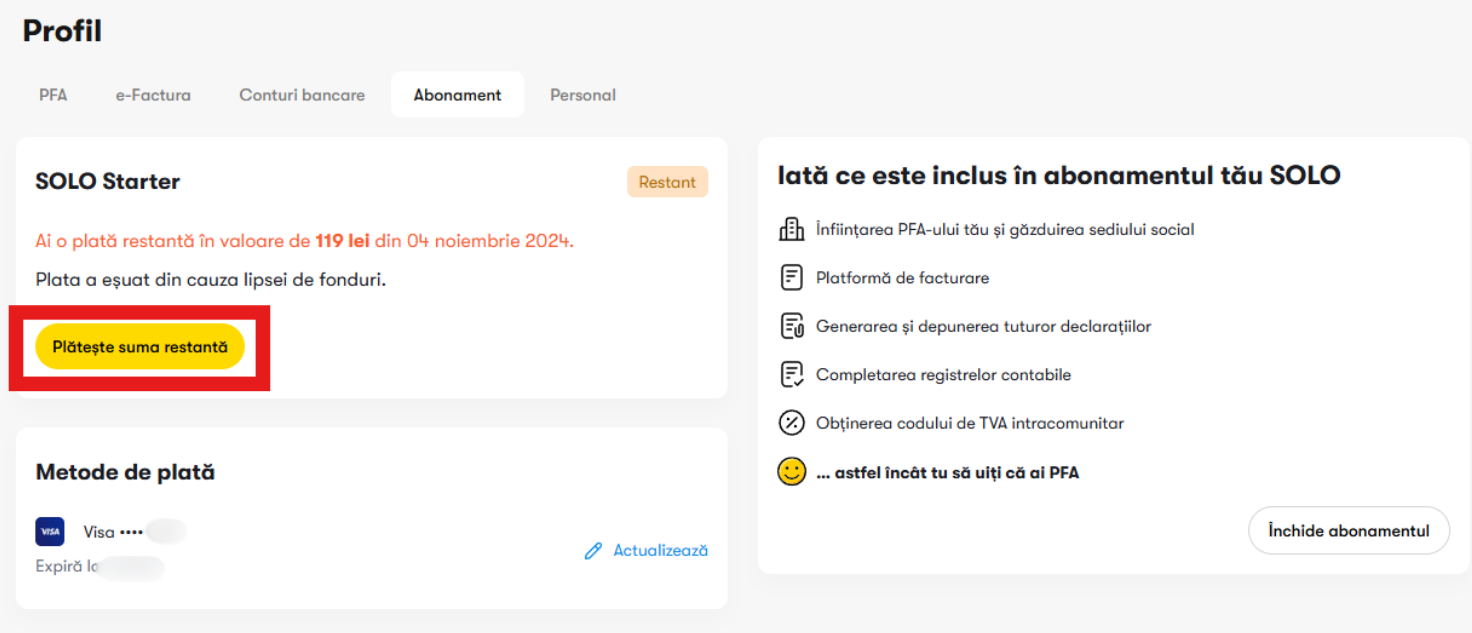
Task: Click the SOLO Starter plan heading
Action: [x=108, y=182]
